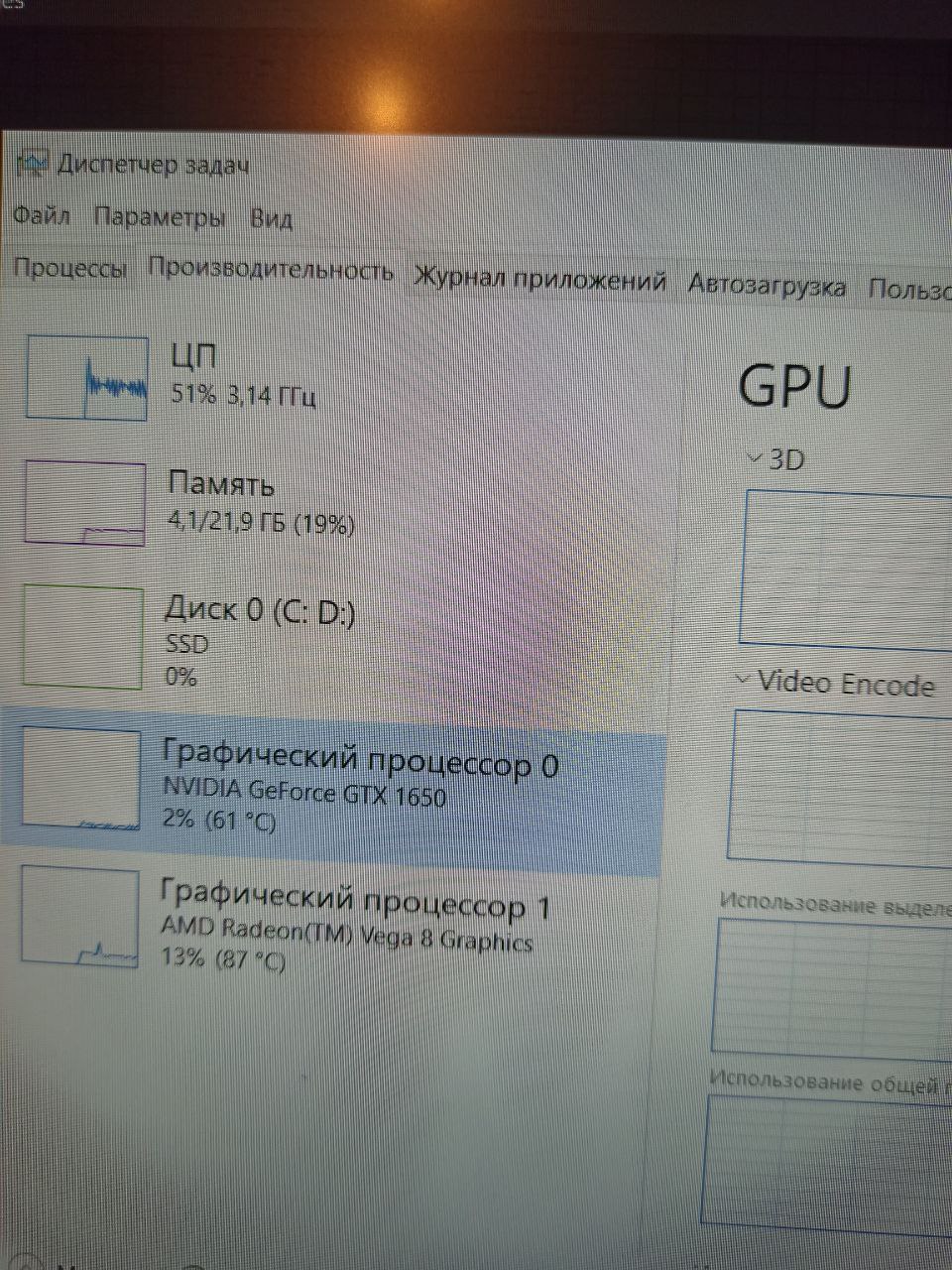Image resolution: width=952 pixels, height=1270 pixels.
Task: Open the Журнал приложений tab
Action: (x=539, y=281)
